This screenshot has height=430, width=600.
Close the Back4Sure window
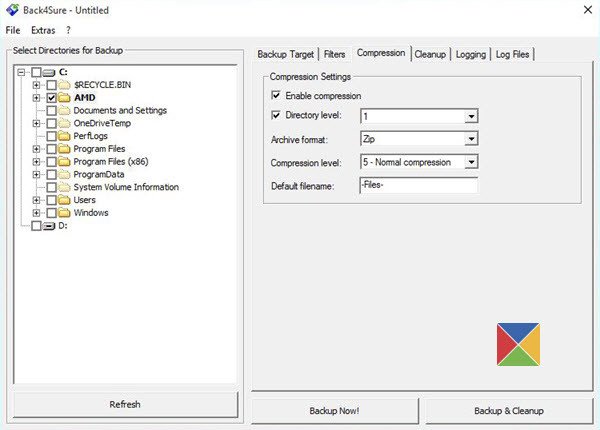coord(588,10)
